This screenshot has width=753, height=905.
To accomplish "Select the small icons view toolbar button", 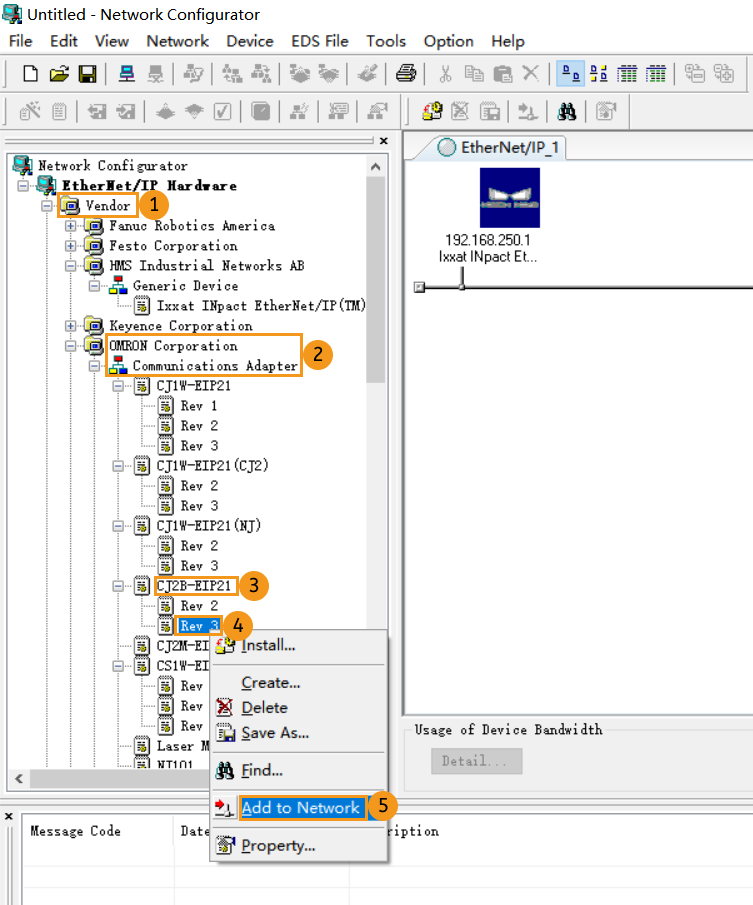I will pyautogui.click(x=599, y=74).
